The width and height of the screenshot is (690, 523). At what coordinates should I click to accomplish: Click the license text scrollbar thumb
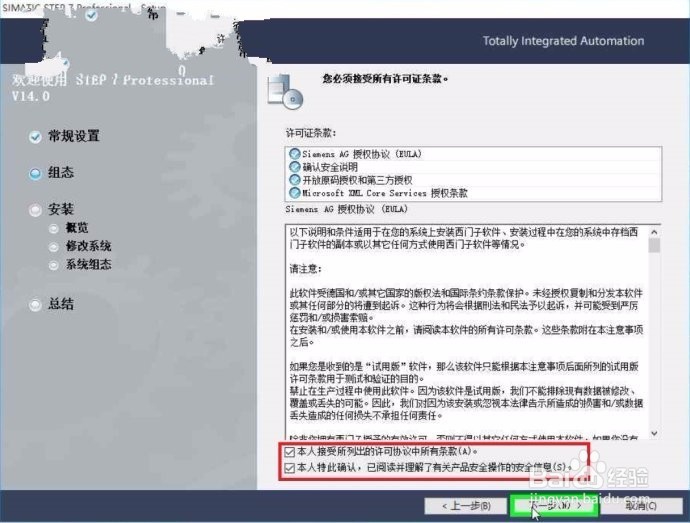click(654, 245)
